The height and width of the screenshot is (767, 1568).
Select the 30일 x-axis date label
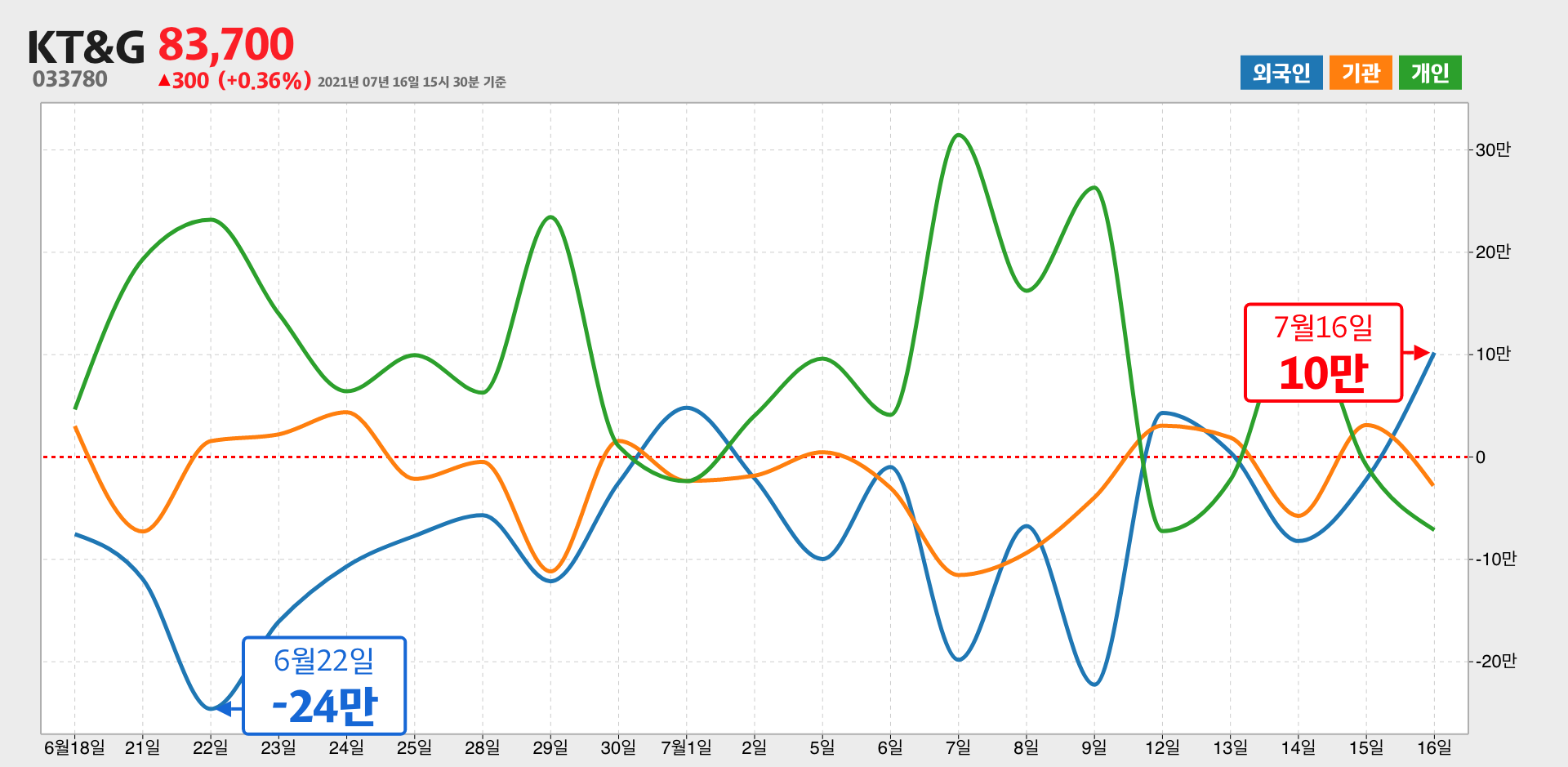click(618, 747)
